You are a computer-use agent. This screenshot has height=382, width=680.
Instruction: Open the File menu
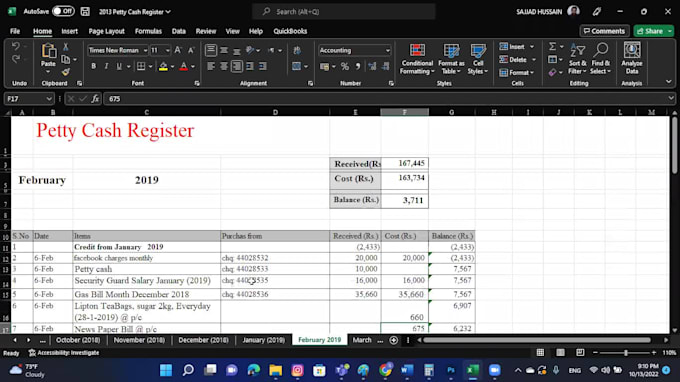pos(15,31)
